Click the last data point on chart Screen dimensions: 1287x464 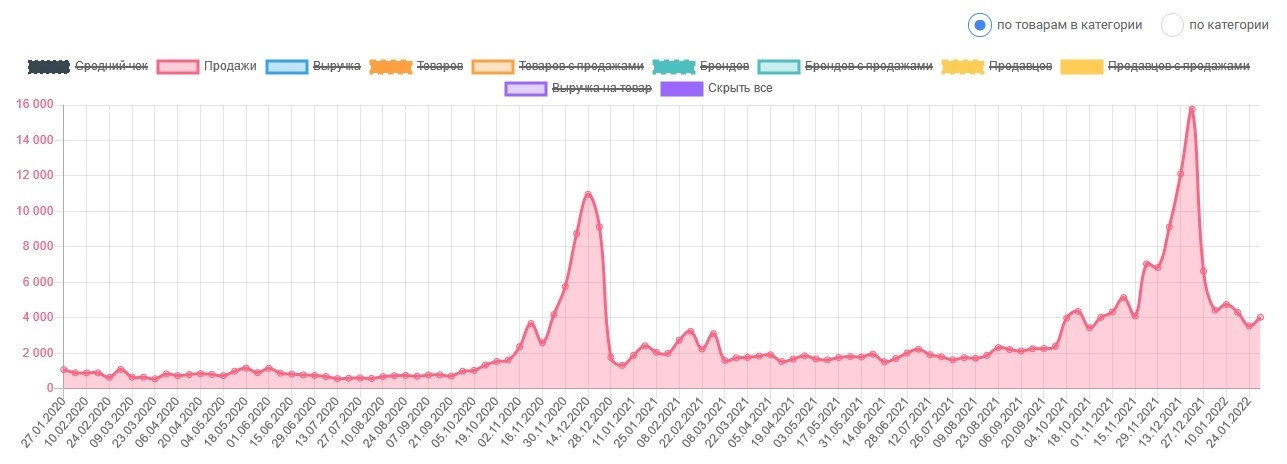(x=1261, y=317)
